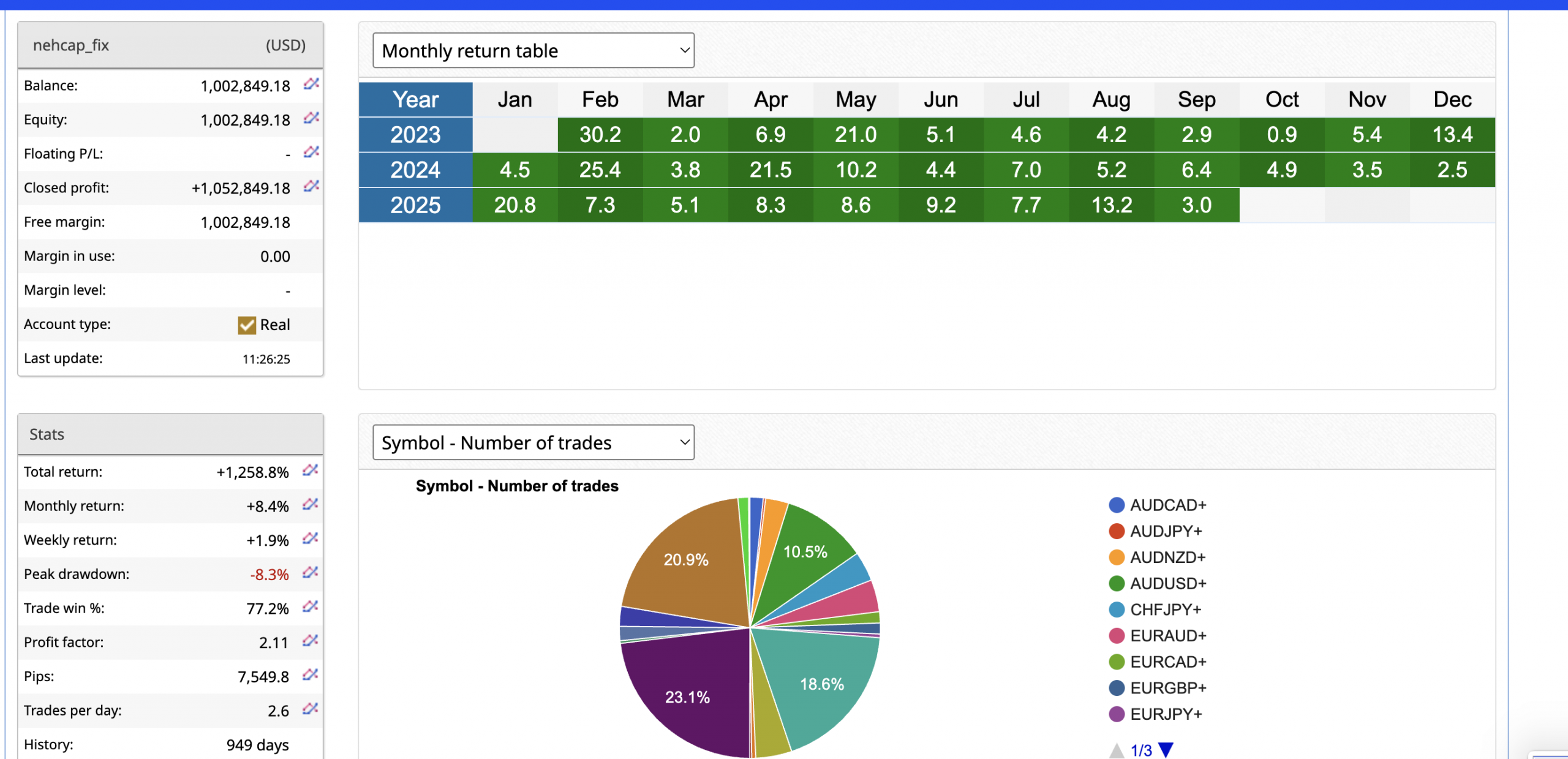
Task: Click the Year column header
Action: coord(415,99)
